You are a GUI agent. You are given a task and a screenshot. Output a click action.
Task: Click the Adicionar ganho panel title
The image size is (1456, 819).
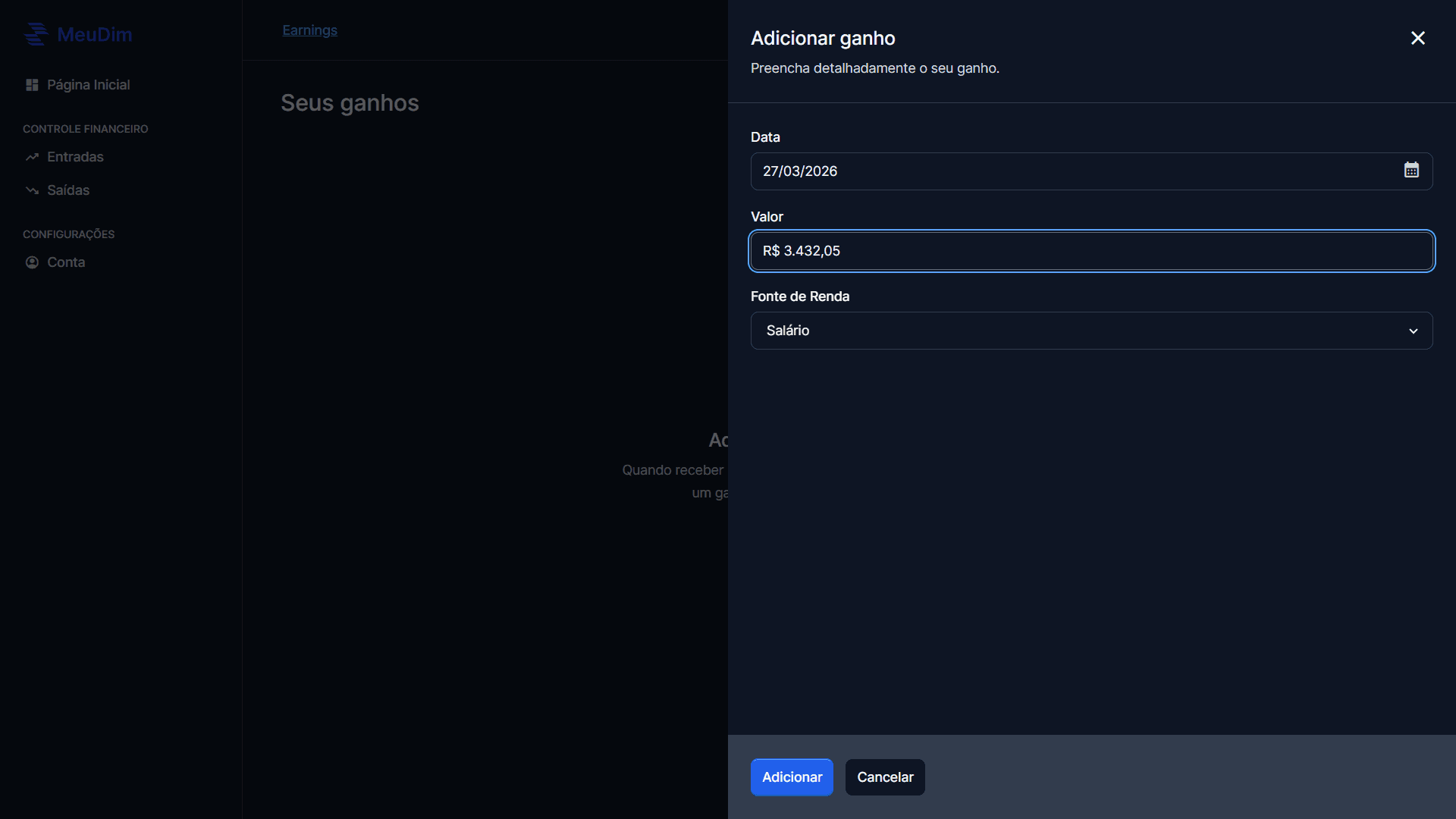823,38
